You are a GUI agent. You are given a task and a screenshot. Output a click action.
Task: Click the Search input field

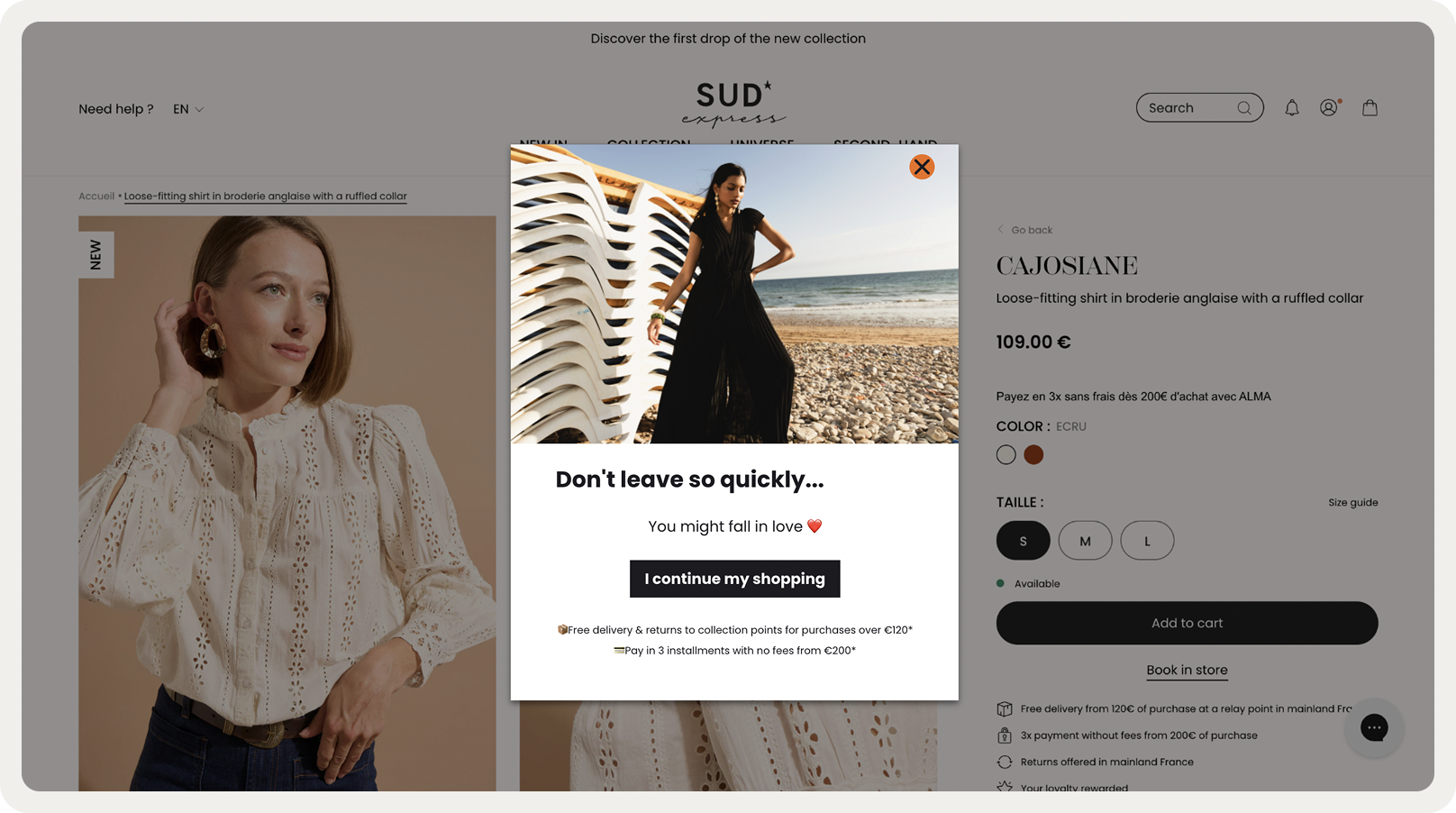click(x=1188, y=108)
